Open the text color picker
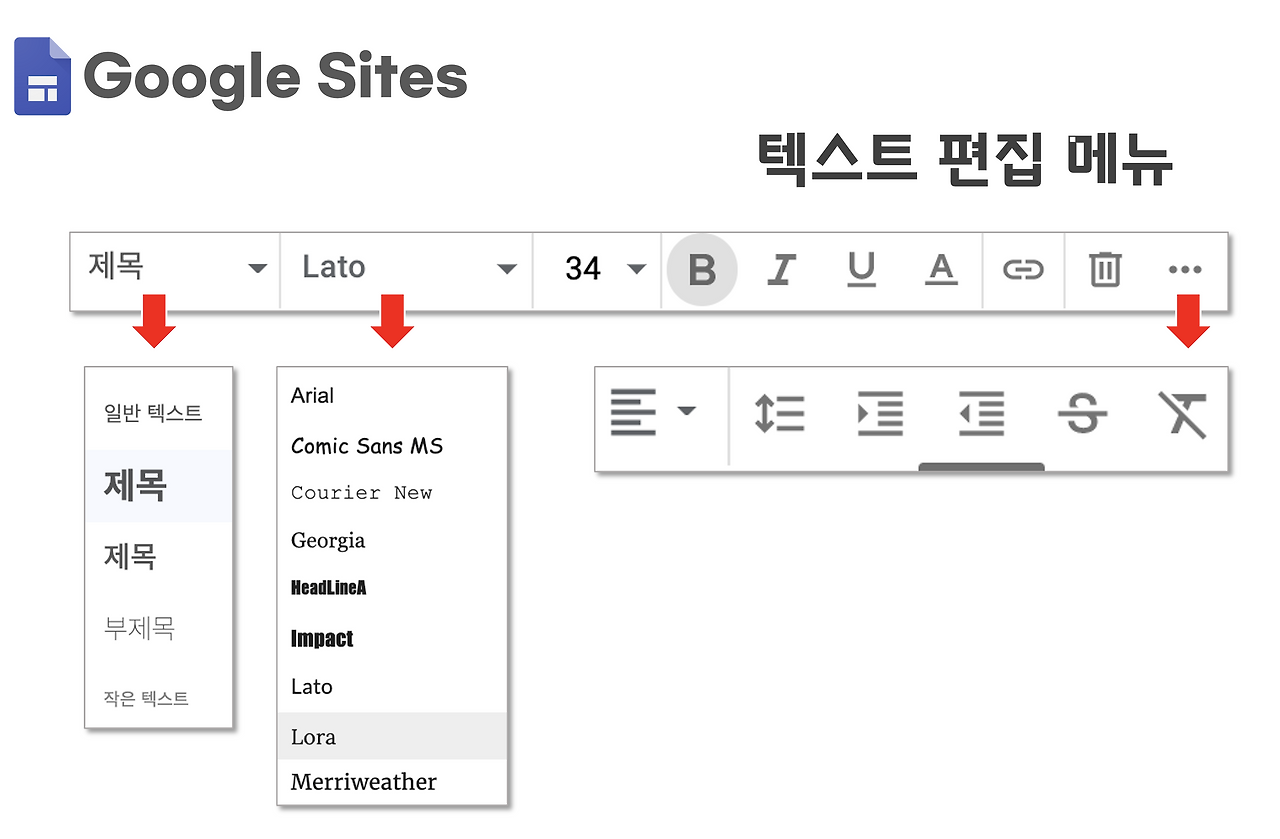 [941, 269]
